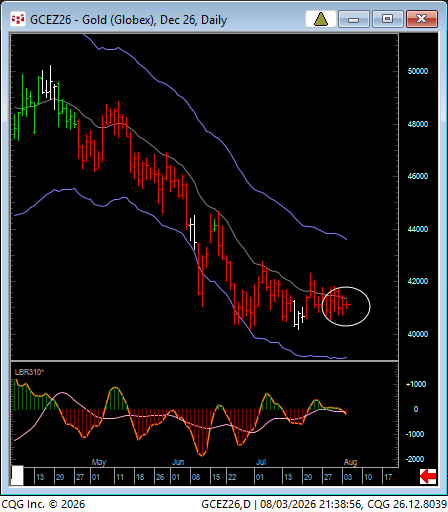Click date 22 before Jul 01 on time axis
448x512 pixels.
(x=232, y=477)
